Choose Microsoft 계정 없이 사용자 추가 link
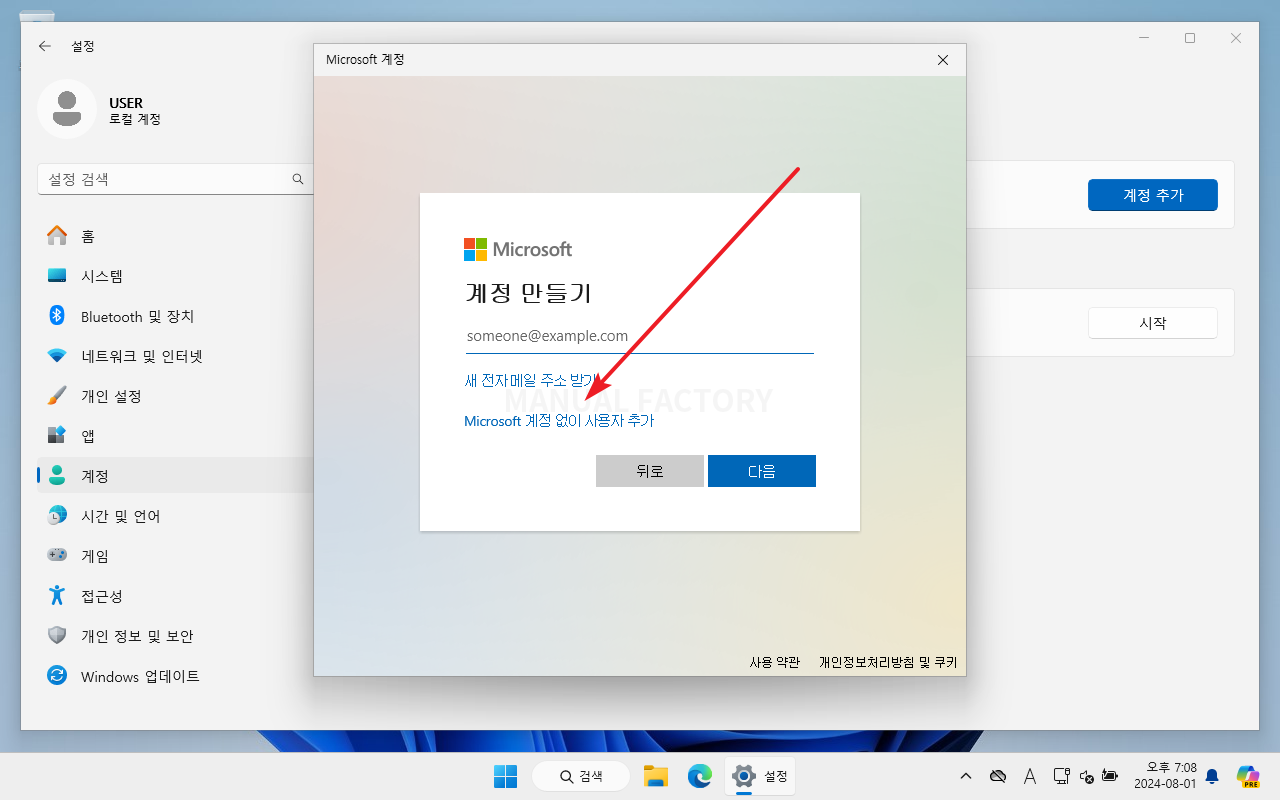 click(x=559, y=421)
